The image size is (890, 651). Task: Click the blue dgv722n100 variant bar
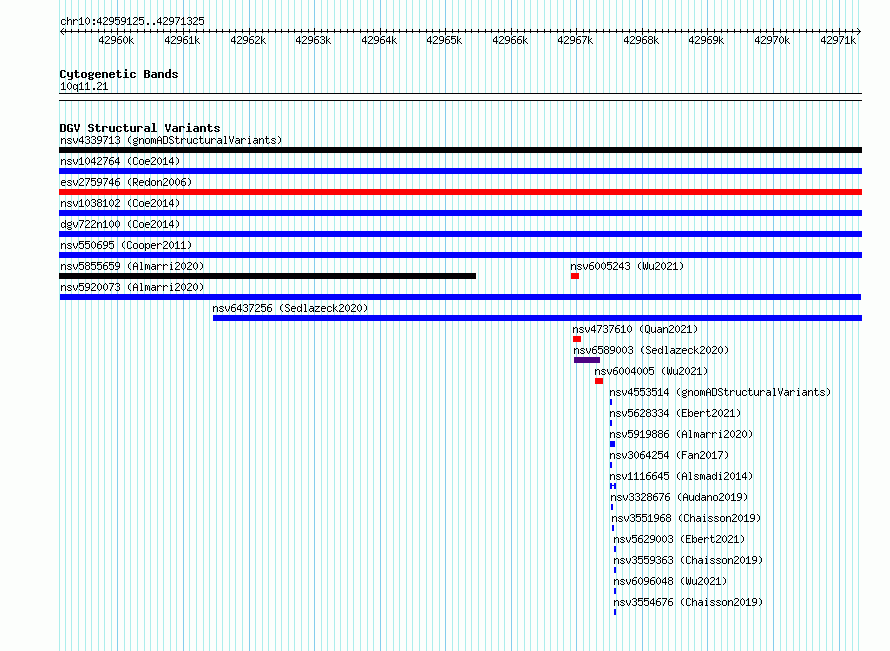pyautogui.click(x=460, y=234)
